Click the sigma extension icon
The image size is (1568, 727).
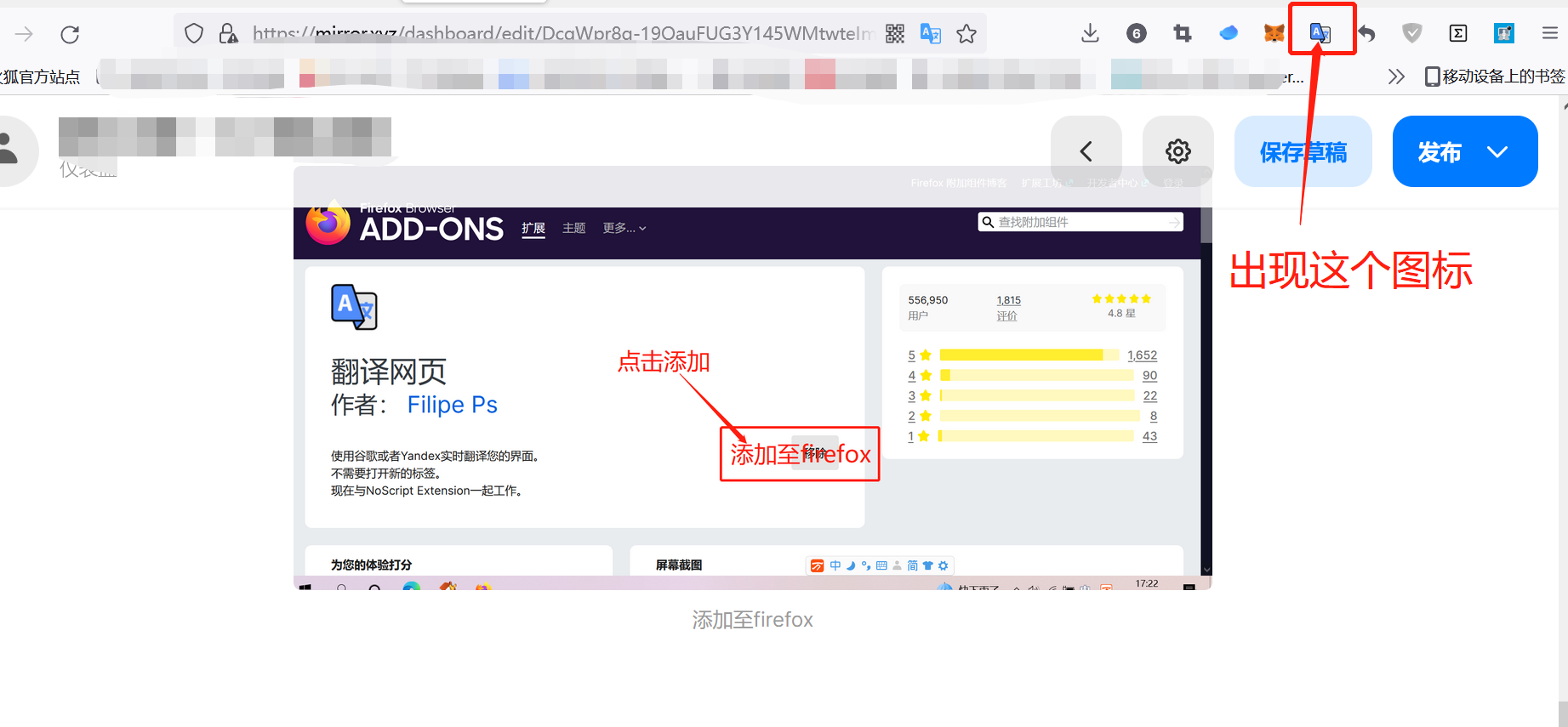pos(1458,33)
